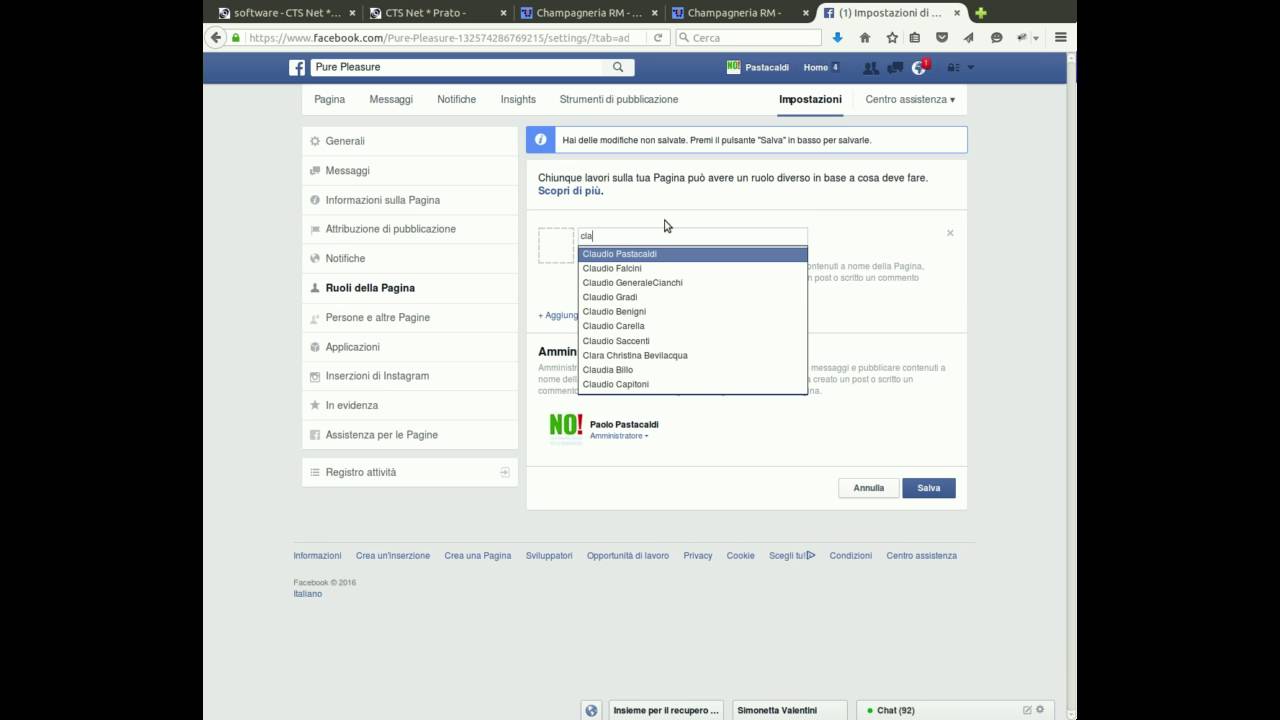Screen dimensions: 1280x720
Task: Pick Claudio Carella from the dropdown
Action: pos(693,326)
